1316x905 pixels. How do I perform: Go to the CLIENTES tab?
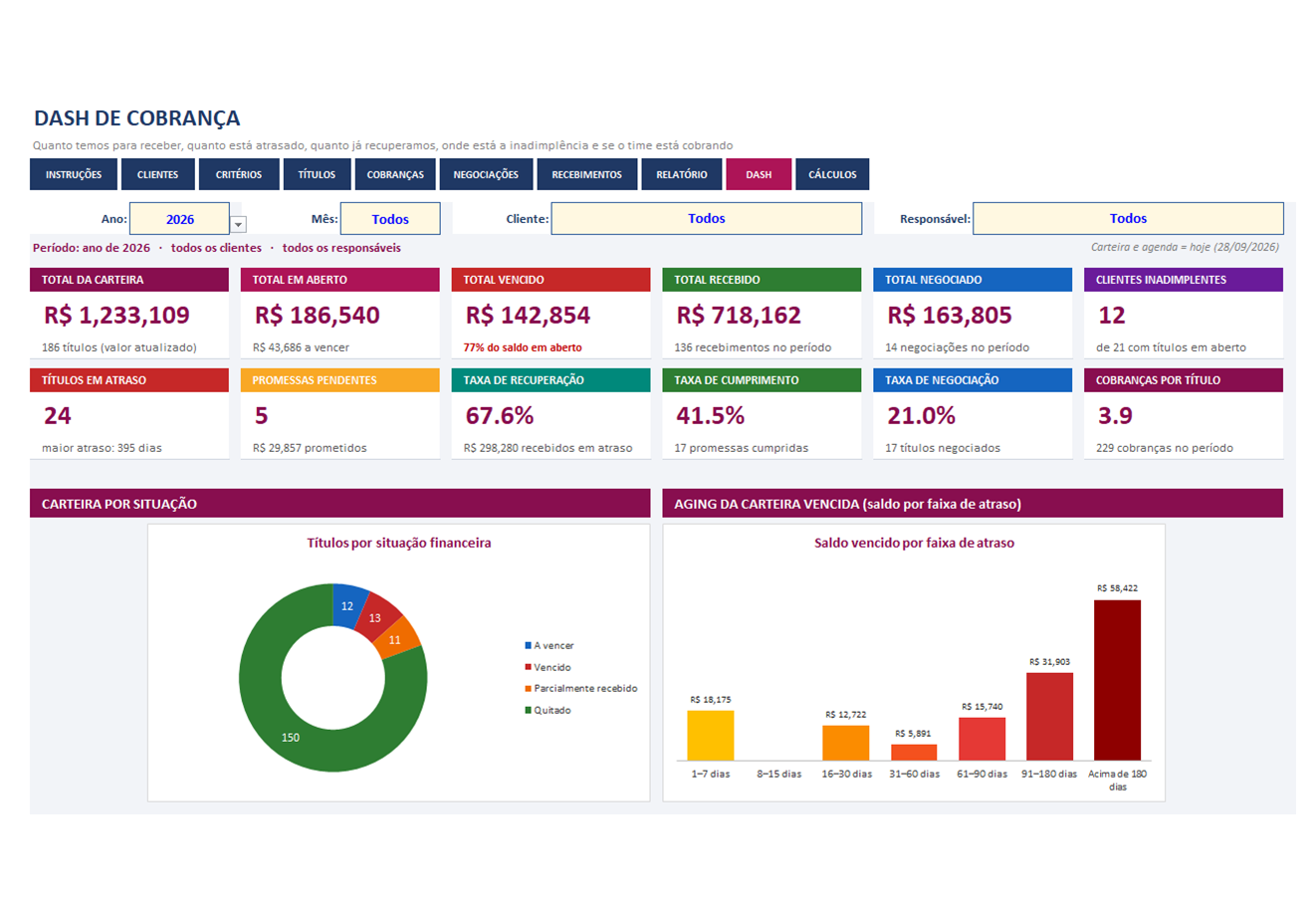157,174
